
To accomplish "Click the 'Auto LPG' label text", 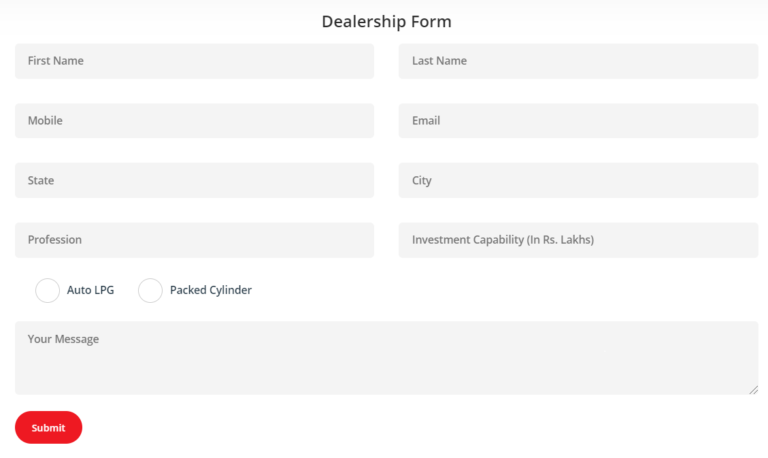I will tap(90, 291).
